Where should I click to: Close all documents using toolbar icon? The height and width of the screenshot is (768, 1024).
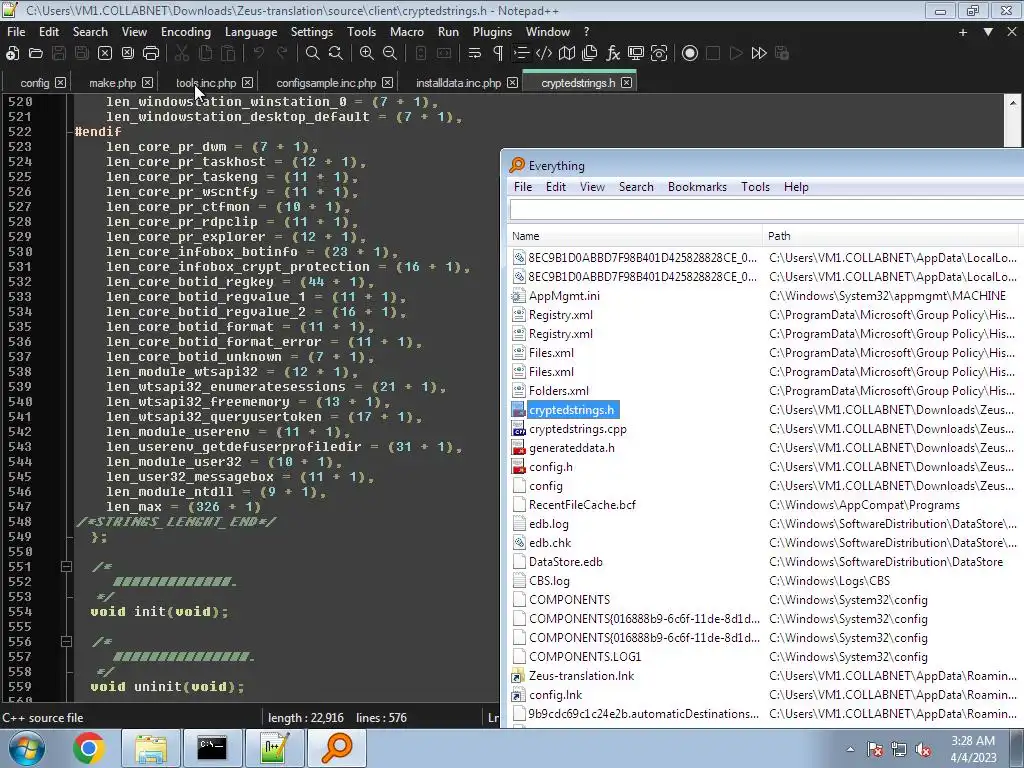(128, 54)
